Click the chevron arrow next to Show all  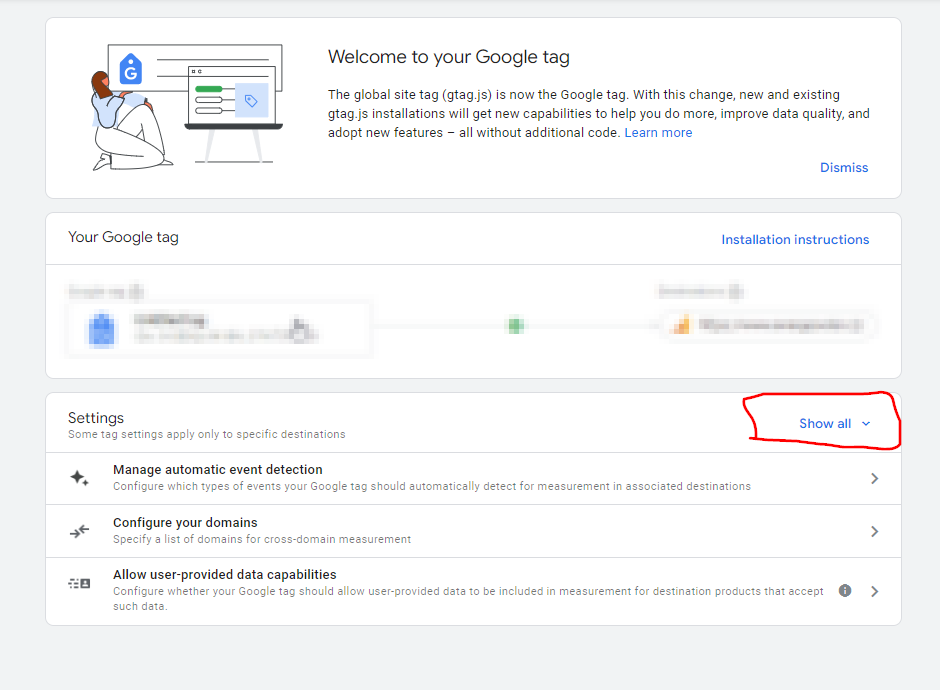(x=866, y=424)
